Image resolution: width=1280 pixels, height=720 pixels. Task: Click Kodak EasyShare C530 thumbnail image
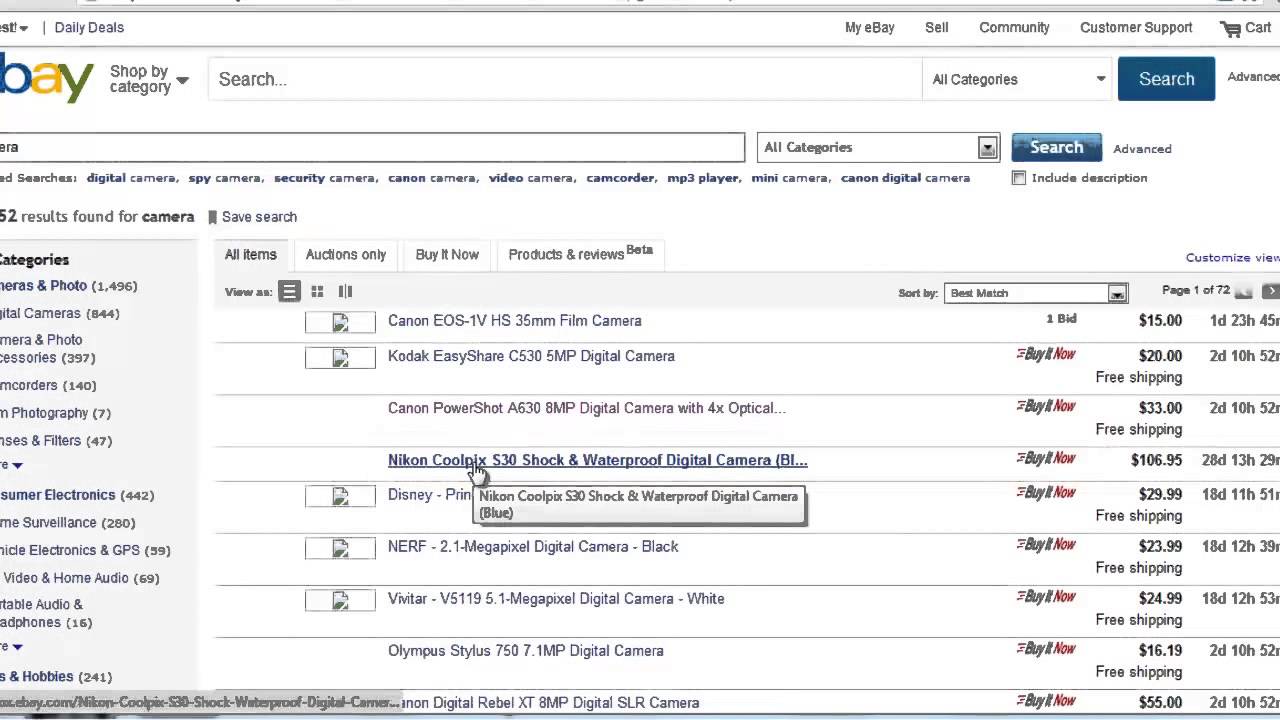tap(340, 357)
